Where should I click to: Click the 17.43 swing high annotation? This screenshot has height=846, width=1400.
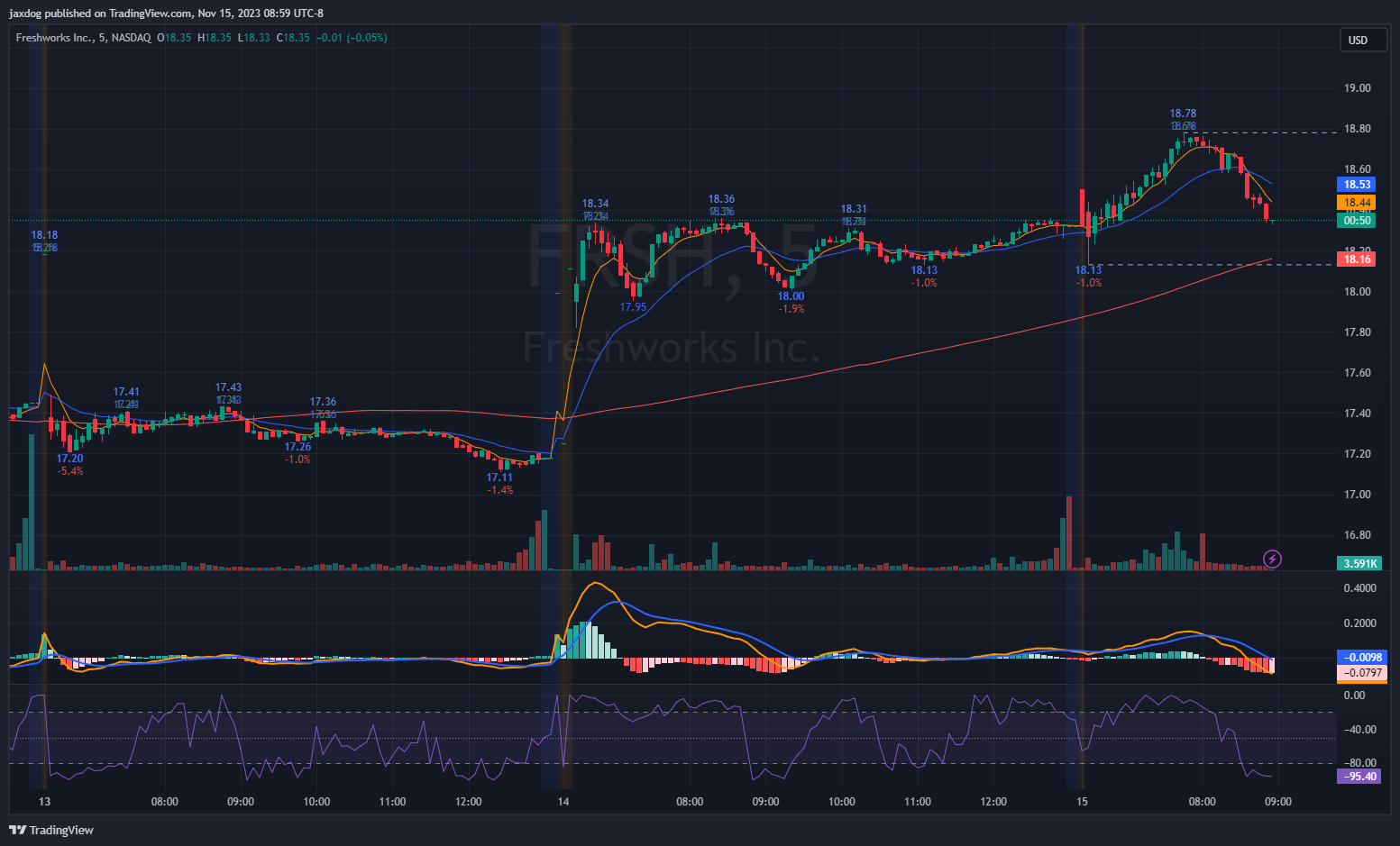228,387
